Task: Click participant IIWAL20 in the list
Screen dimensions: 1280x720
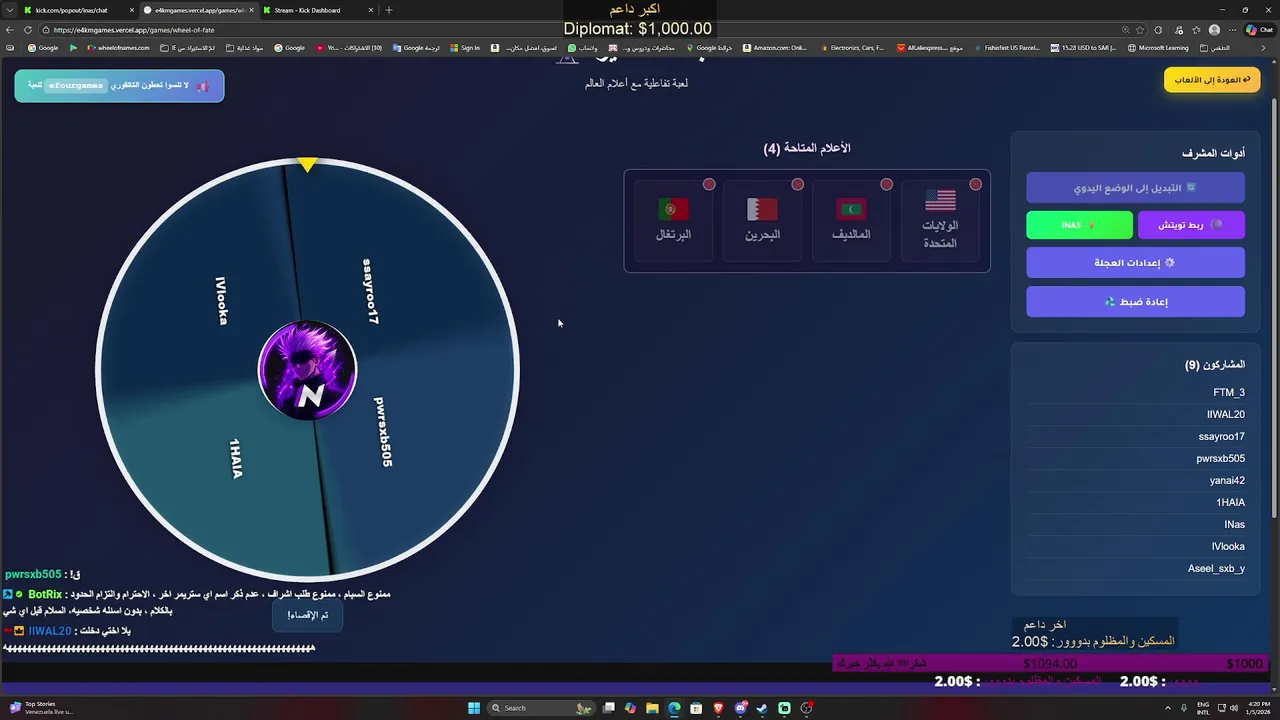Action: point(1136,414)
